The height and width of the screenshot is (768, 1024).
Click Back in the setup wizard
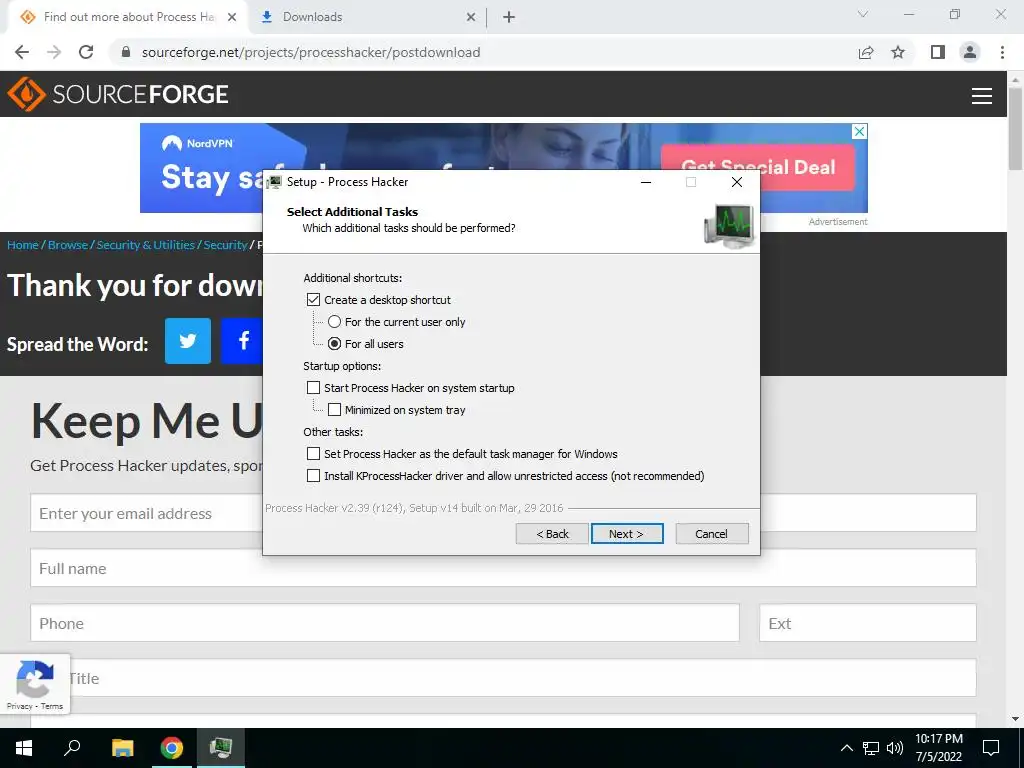(x=552, y=534)
